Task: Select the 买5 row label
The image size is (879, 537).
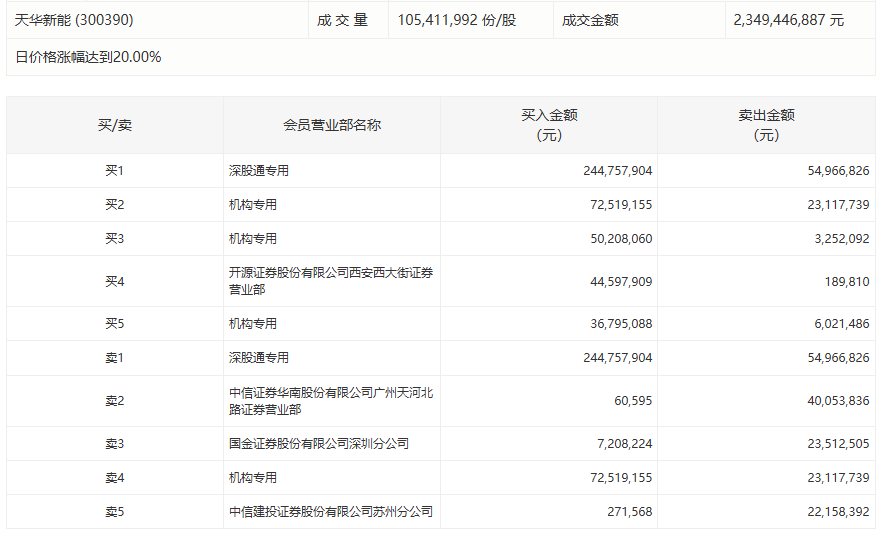Action: click(x=114, y=324)
